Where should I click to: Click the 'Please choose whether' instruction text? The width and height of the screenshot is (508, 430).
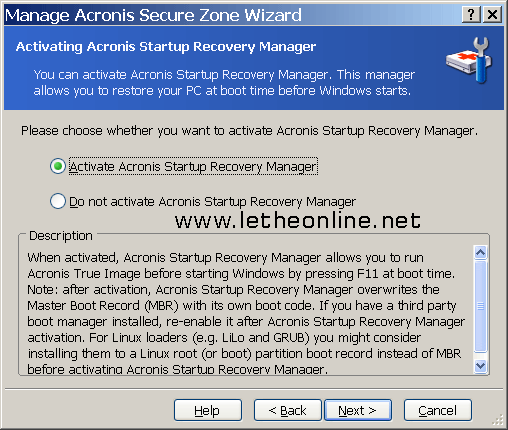(x=249, y=131)
